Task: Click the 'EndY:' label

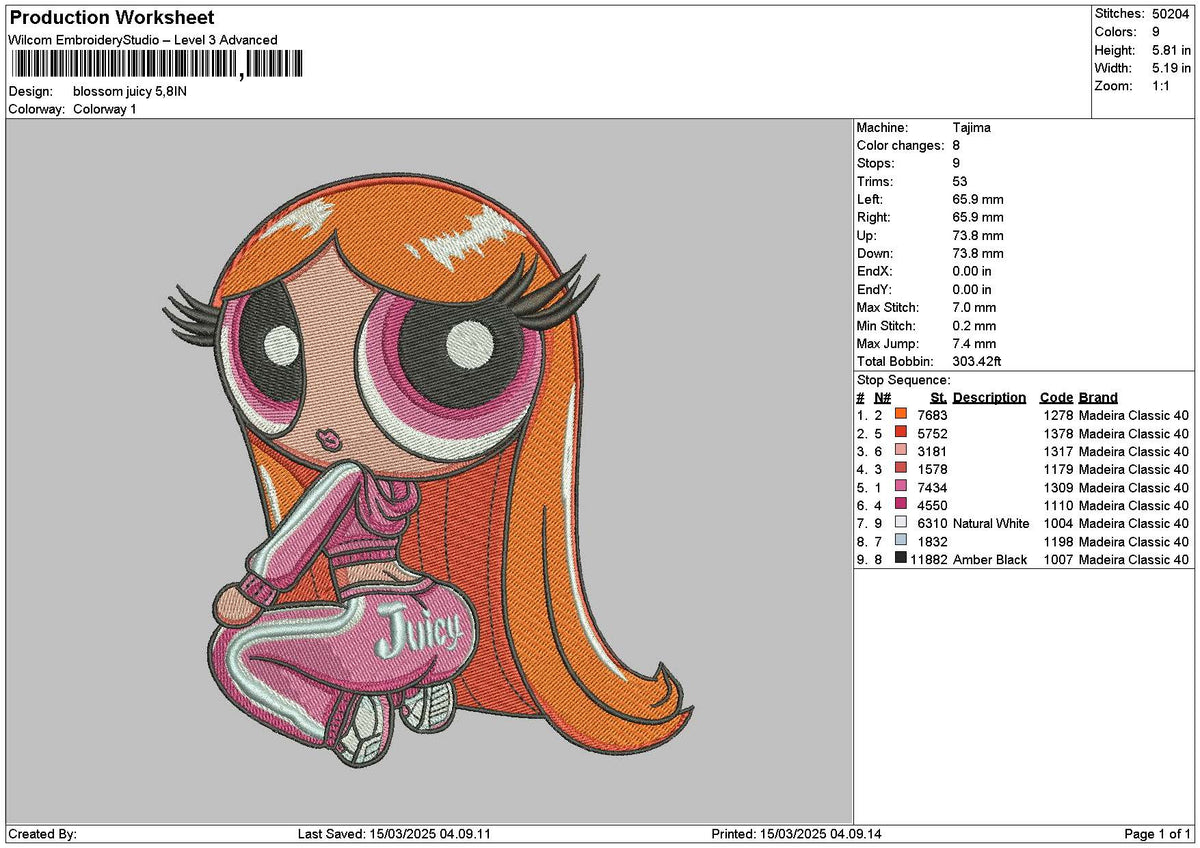Action: click(875, 290)
